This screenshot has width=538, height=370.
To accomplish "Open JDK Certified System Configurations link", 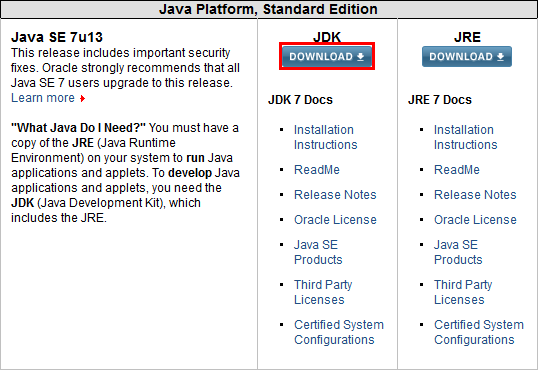I will click(x=339, y=332).
